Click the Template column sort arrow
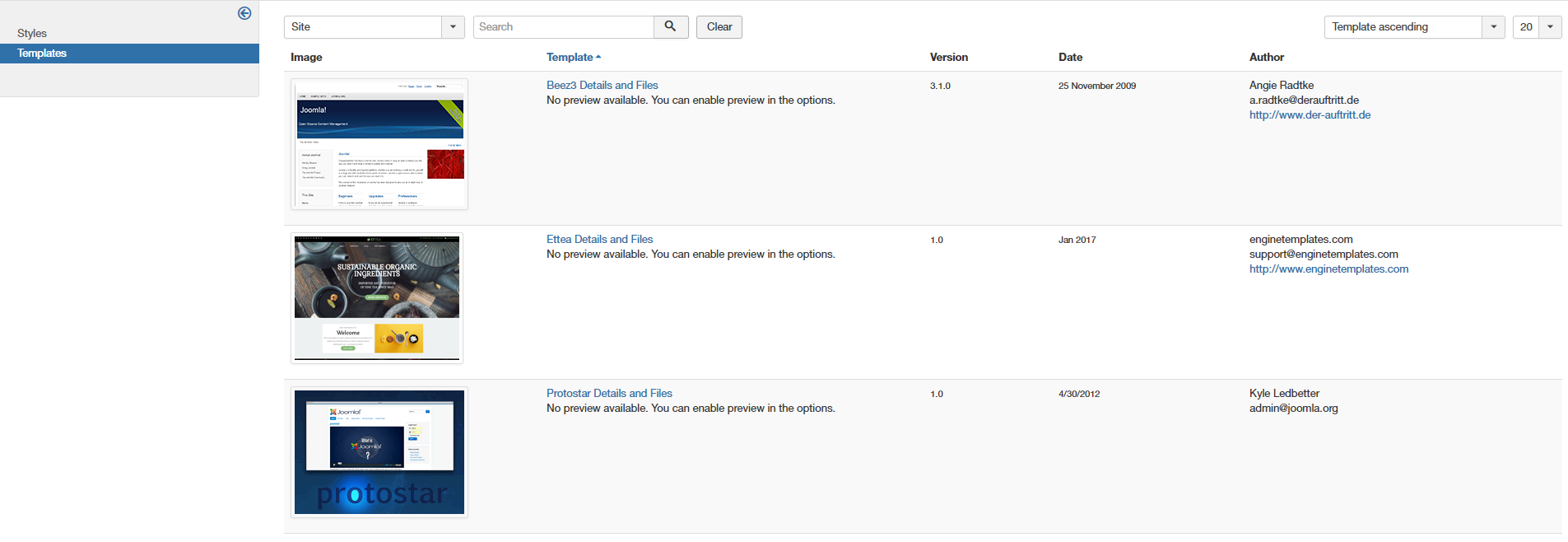The width and height of the screenshot is (1568, 542). [598, 57]
